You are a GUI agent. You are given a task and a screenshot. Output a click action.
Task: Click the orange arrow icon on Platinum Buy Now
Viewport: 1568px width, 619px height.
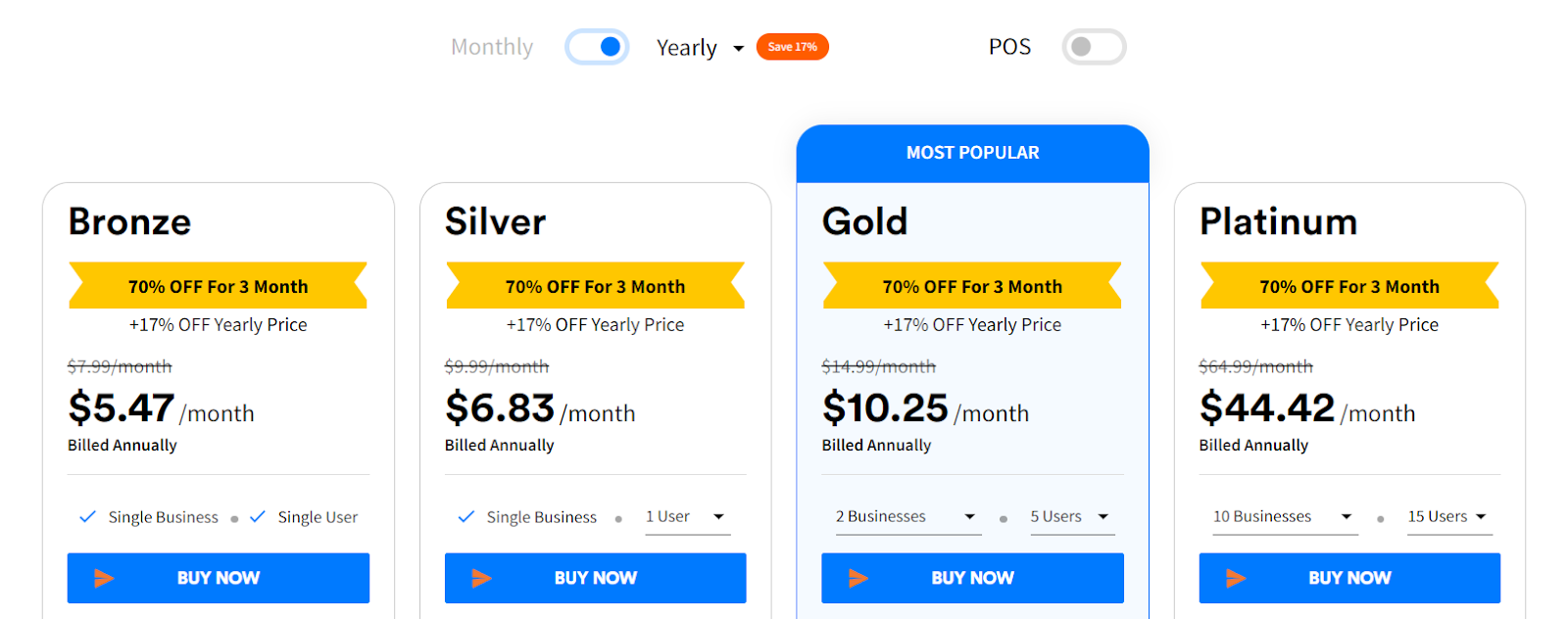click(1237, 578)
